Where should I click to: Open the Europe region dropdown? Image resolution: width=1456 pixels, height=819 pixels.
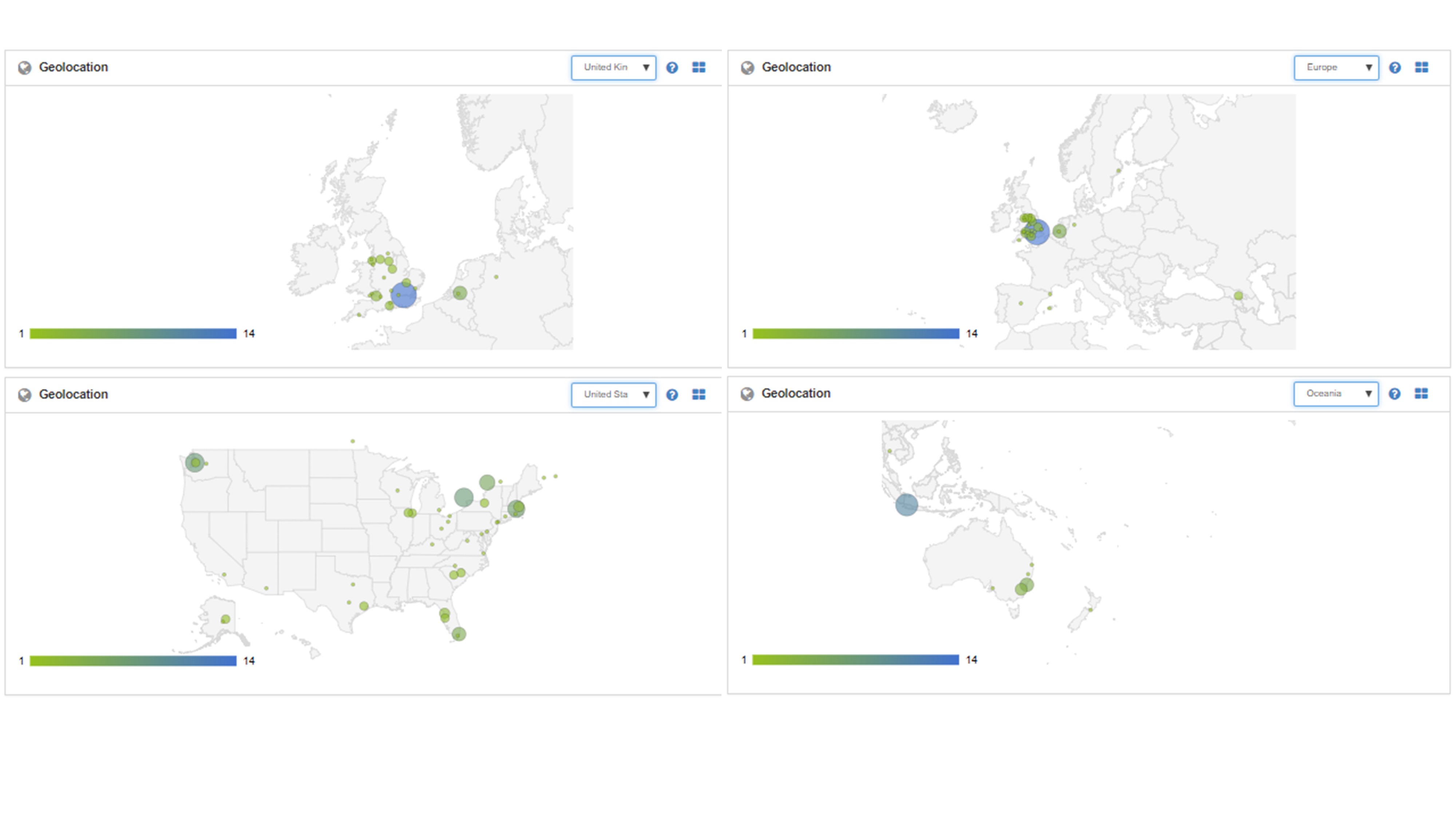pyautogui.click(x=1336, y=68)
